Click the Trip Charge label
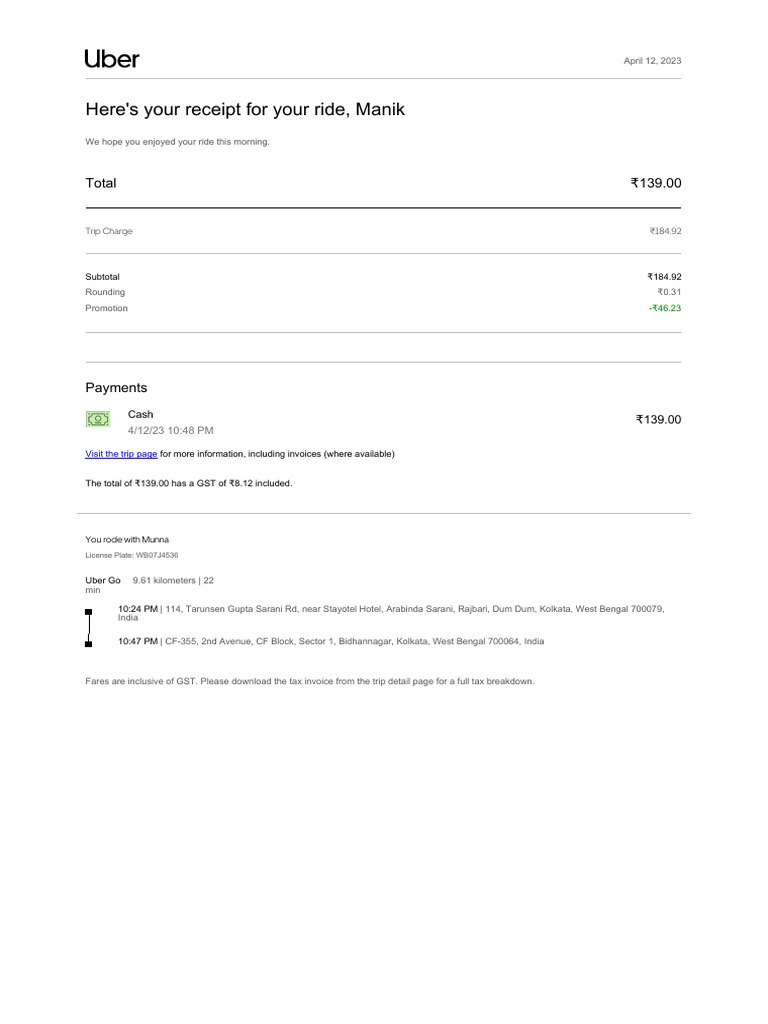Viewport: 768px width, 1024px height. coord(109,231)
